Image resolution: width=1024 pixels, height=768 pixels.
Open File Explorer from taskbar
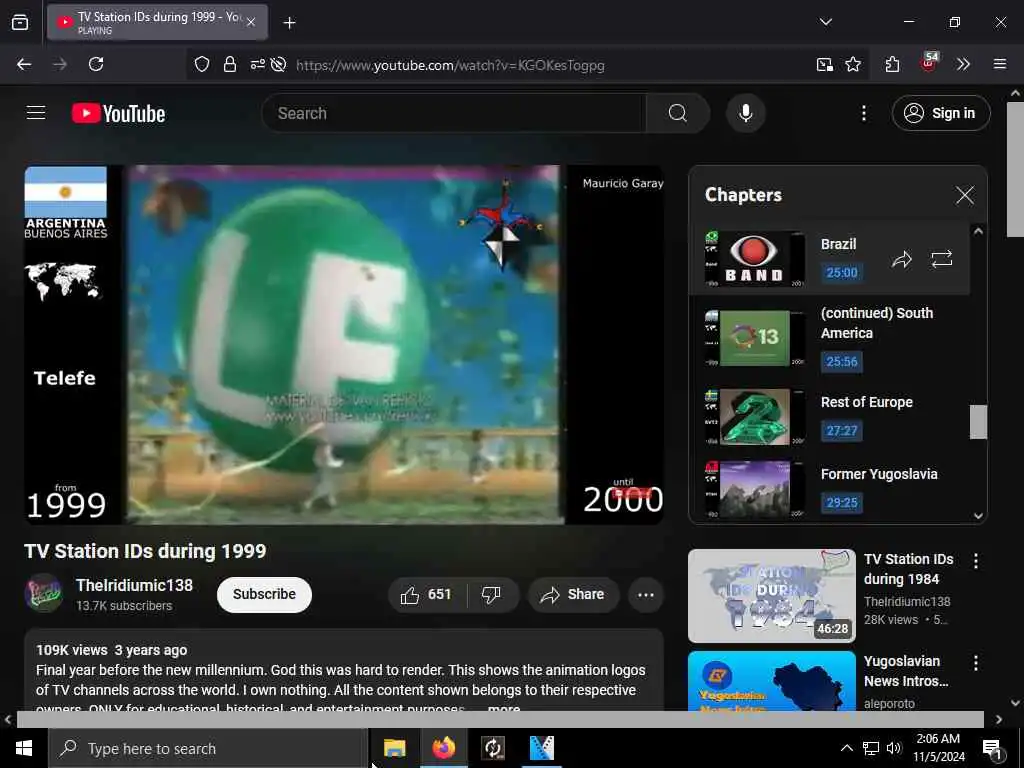coord(394,748)
